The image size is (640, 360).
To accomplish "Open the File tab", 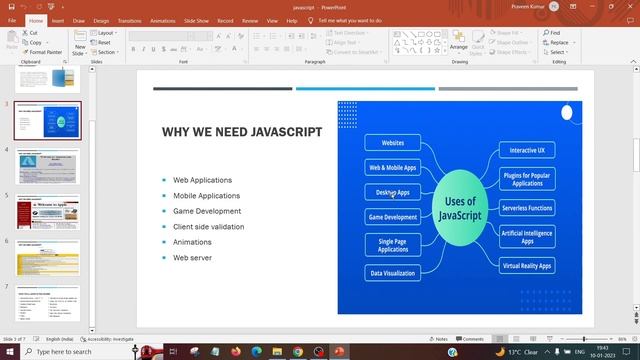I will [x=12, y=20].
